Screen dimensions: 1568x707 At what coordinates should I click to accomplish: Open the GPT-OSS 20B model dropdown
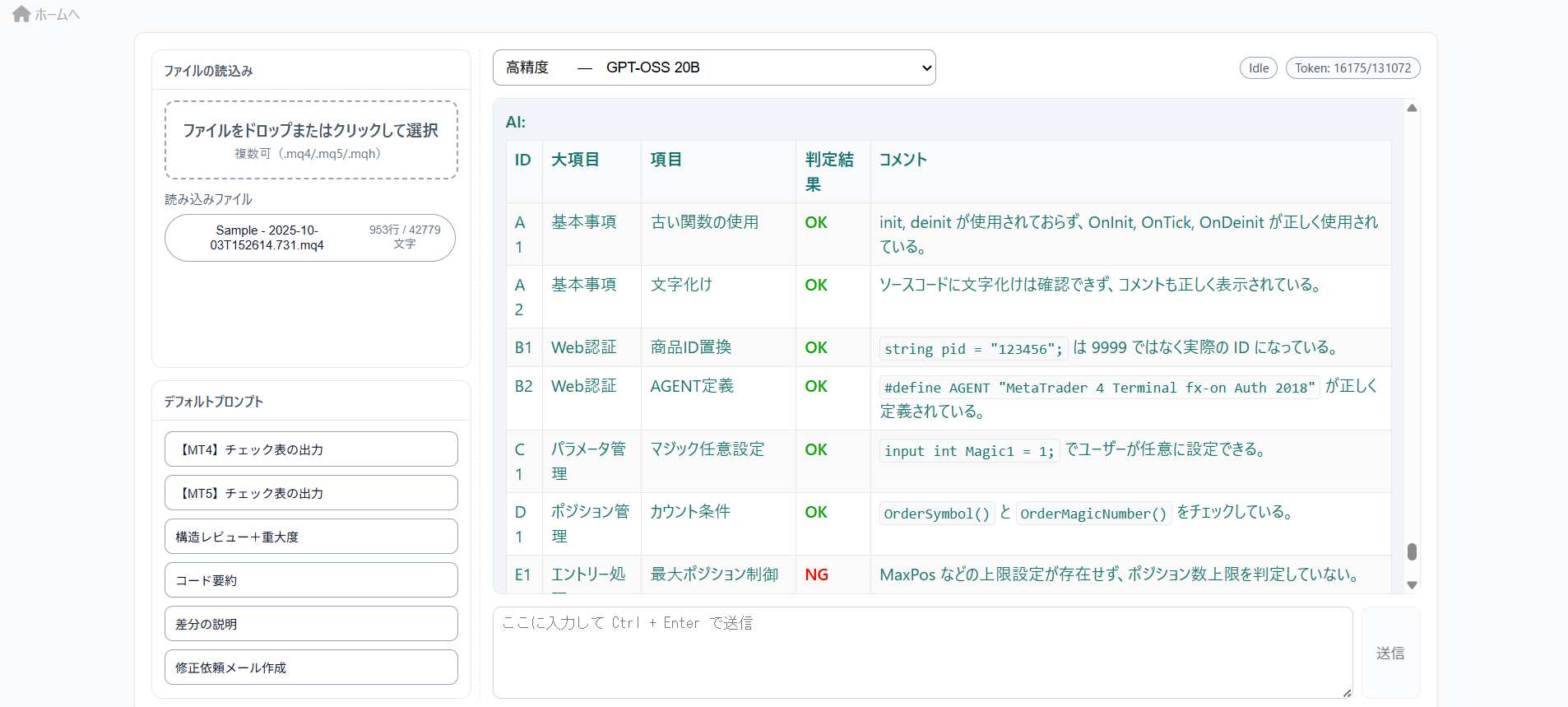(x=713, y=67)
